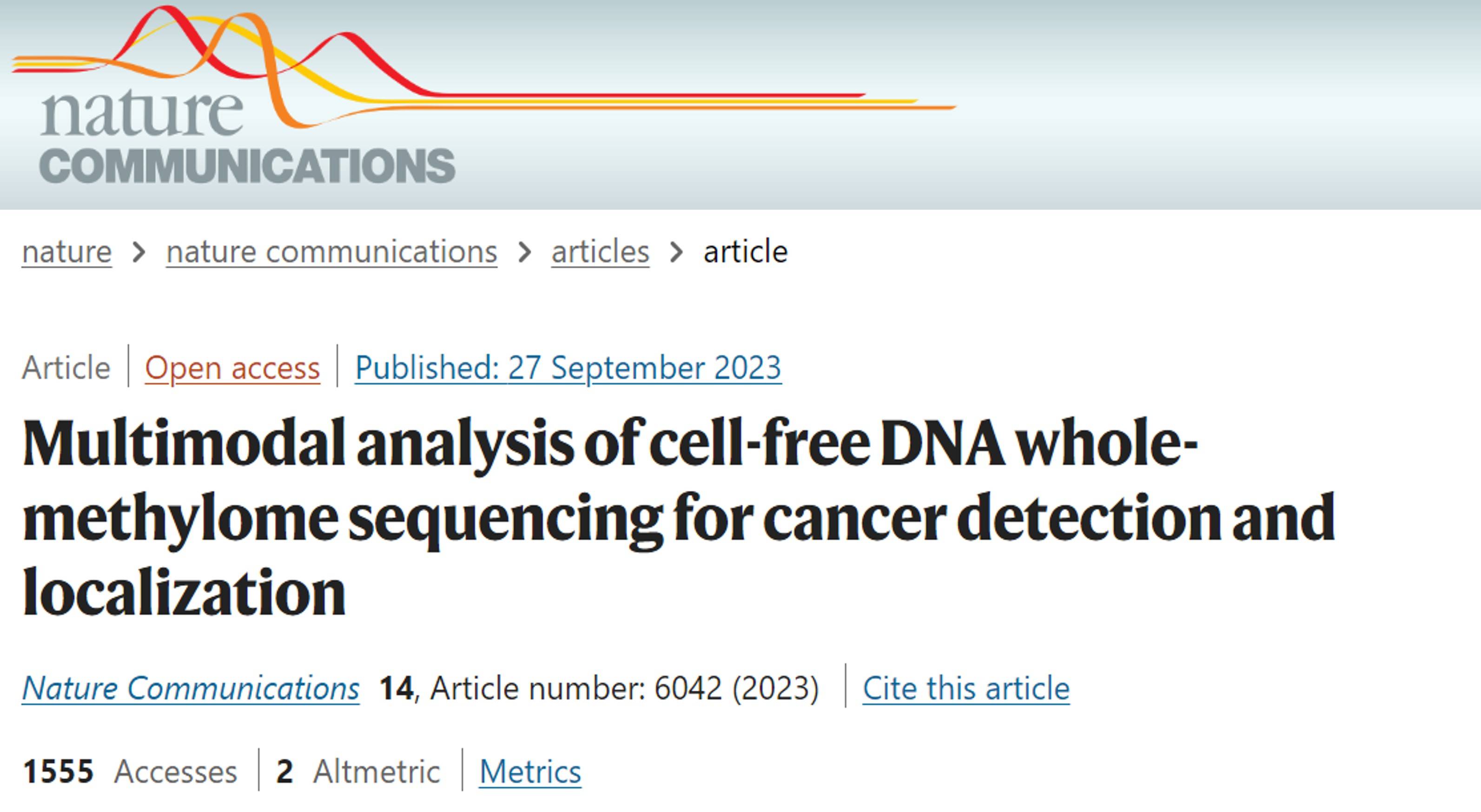
Task: Click the 'Published: 27 September 2023' link
Action: [x=568, y=368]
